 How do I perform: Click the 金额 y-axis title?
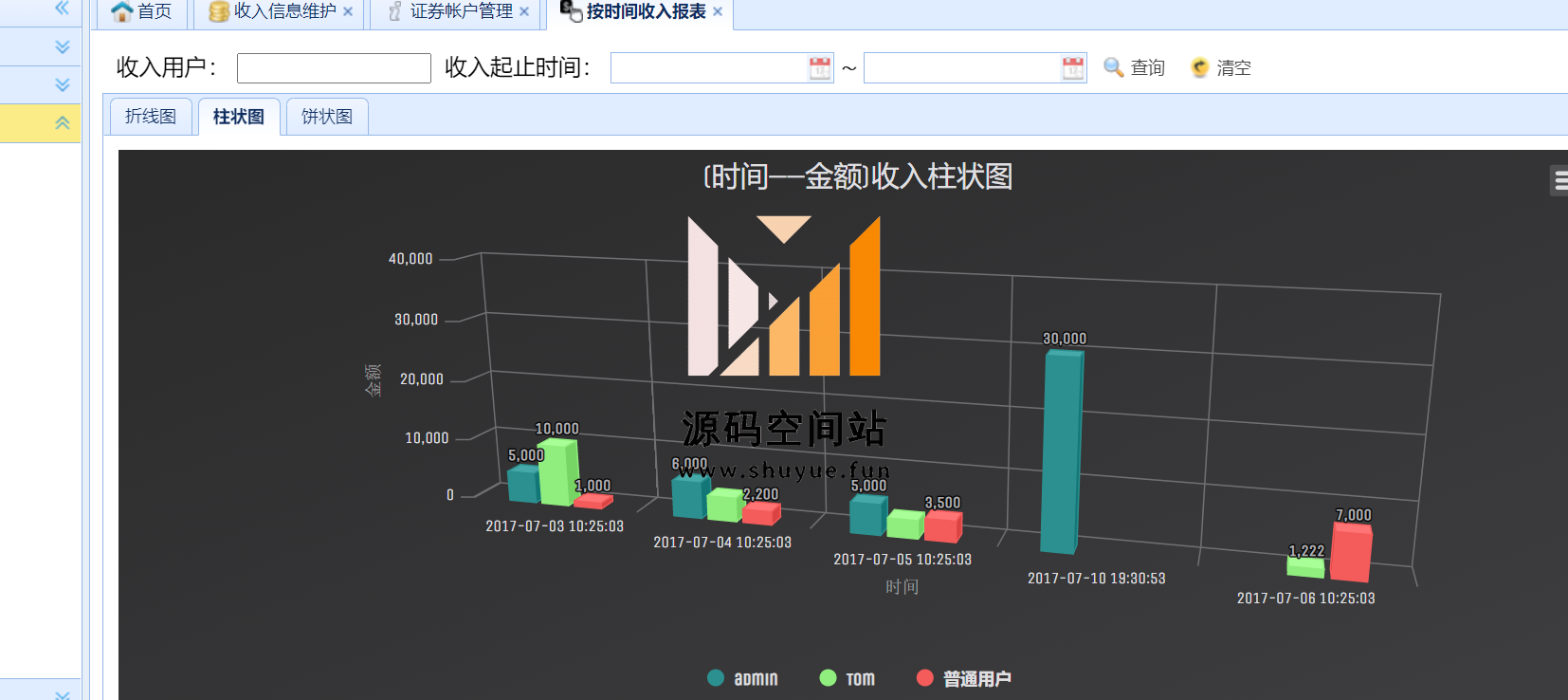374,379
